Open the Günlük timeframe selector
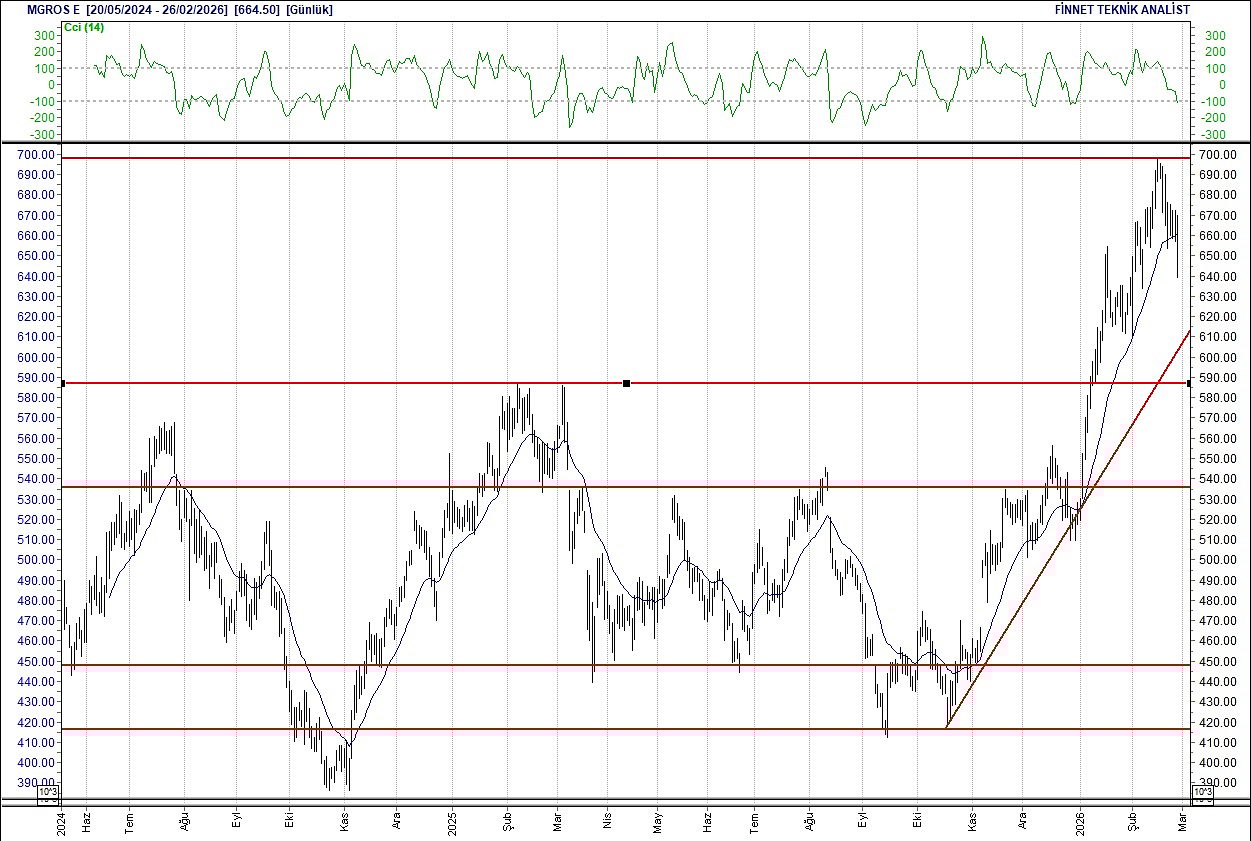The width and height of the screenshot is (1251, 841). [x=309, y=9]
